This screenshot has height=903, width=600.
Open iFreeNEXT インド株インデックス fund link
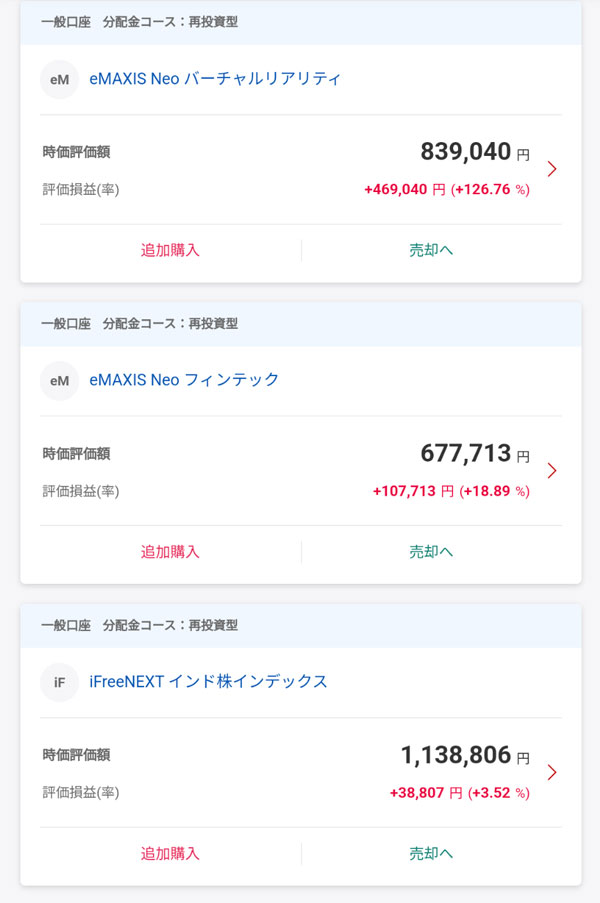point(208,682)
